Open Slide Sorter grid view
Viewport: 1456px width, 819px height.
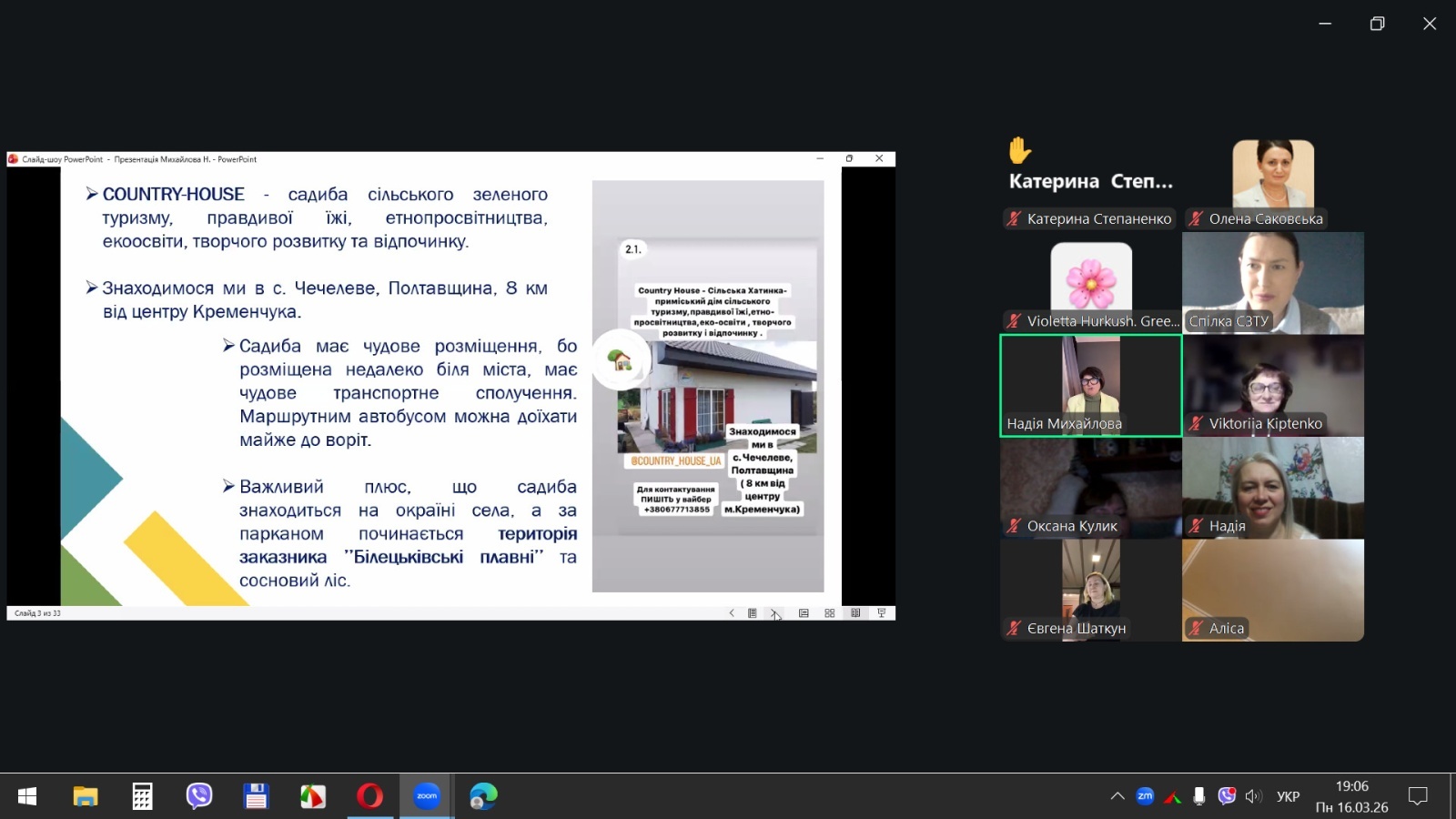tap(829, 613)
